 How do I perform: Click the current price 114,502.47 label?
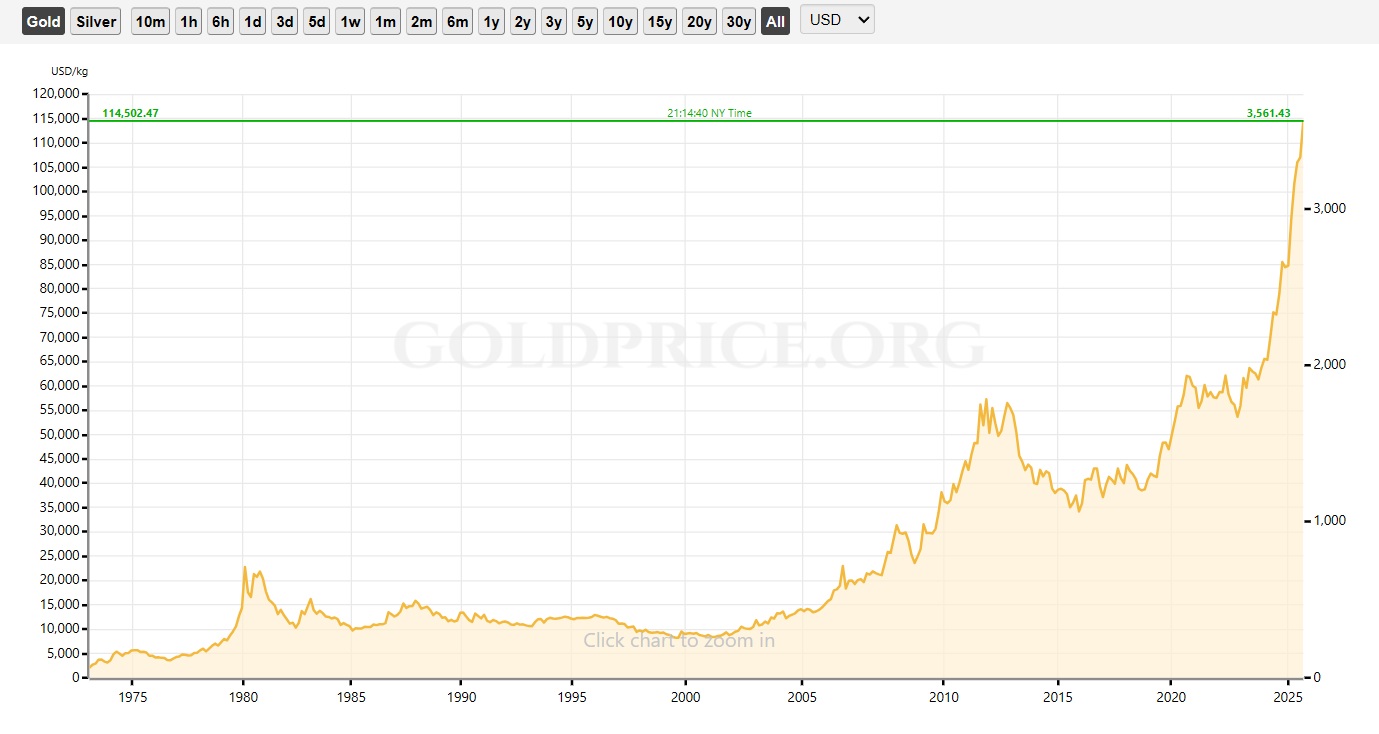130,113
